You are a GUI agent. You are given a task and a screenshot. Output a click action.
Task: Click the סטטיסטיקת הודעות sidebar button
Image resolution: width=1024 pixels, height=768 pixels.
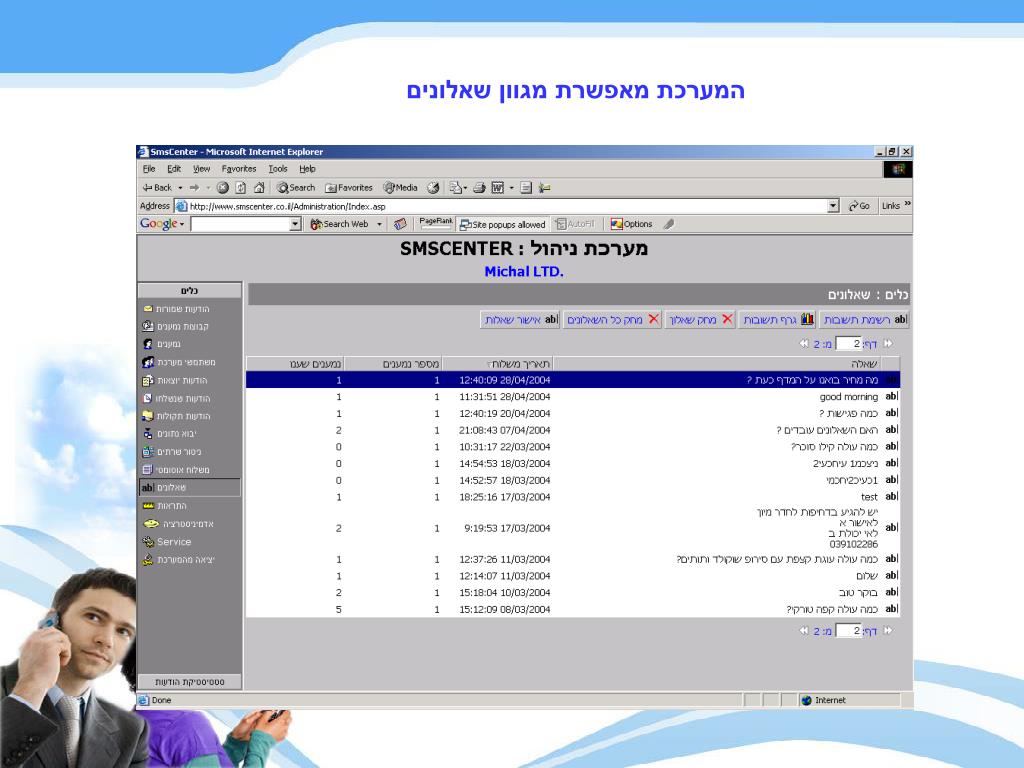coord(189,682)
